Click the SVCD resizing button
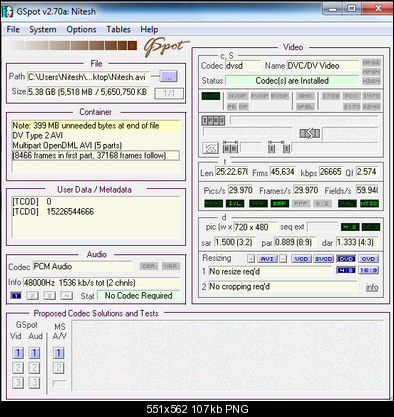Viewport: 394px width, 417px height. click(323, 259)
